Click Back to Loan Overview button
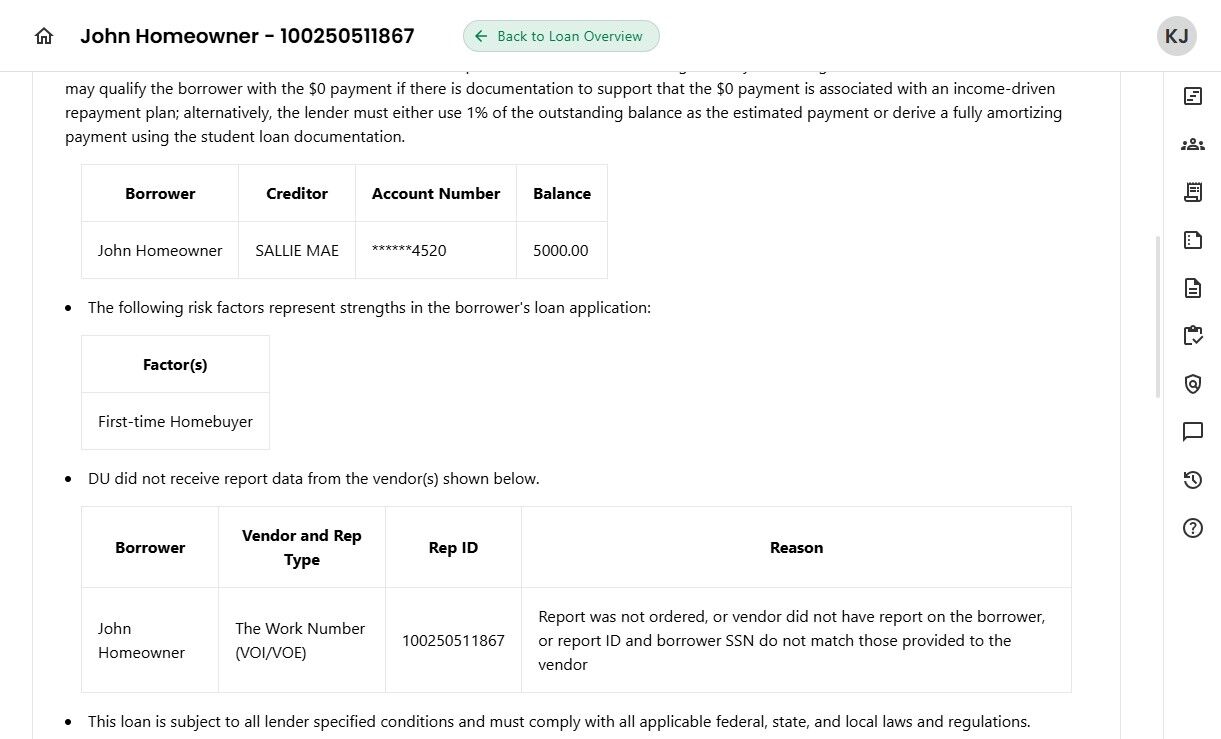 (x=561, y=36)
